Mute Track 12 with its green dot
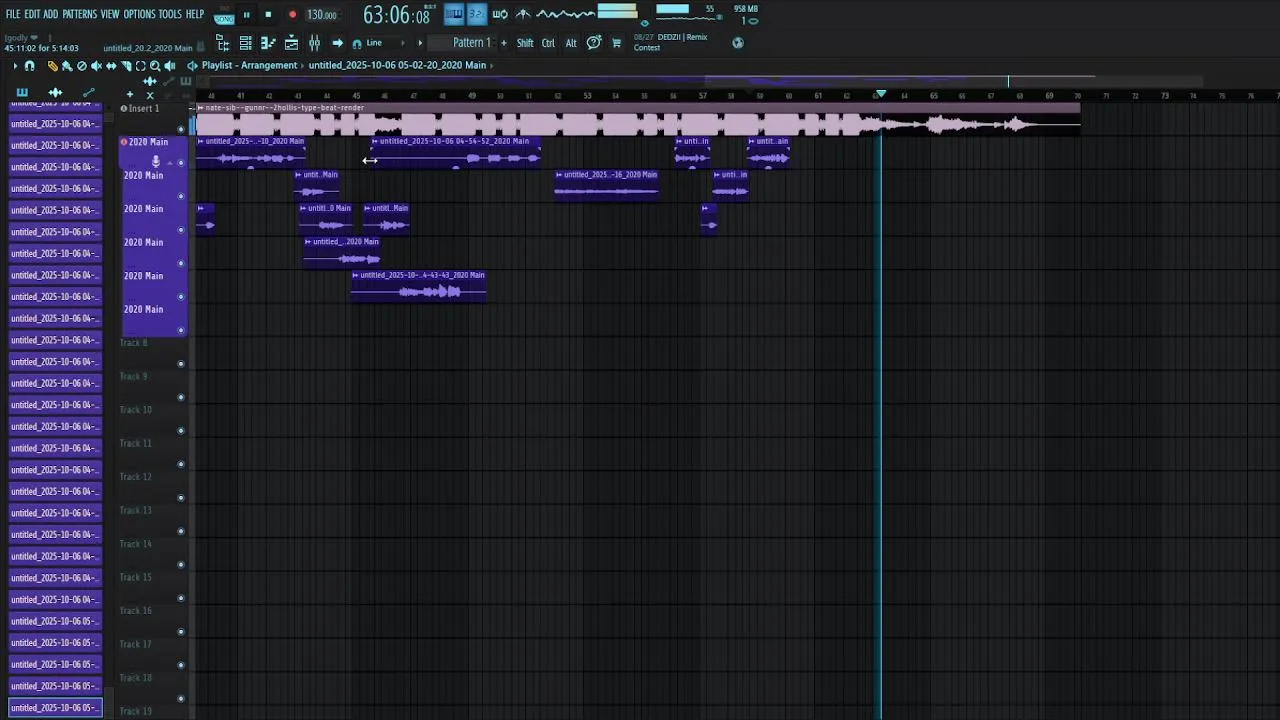The image size is (1280, 720). (181, 497)
